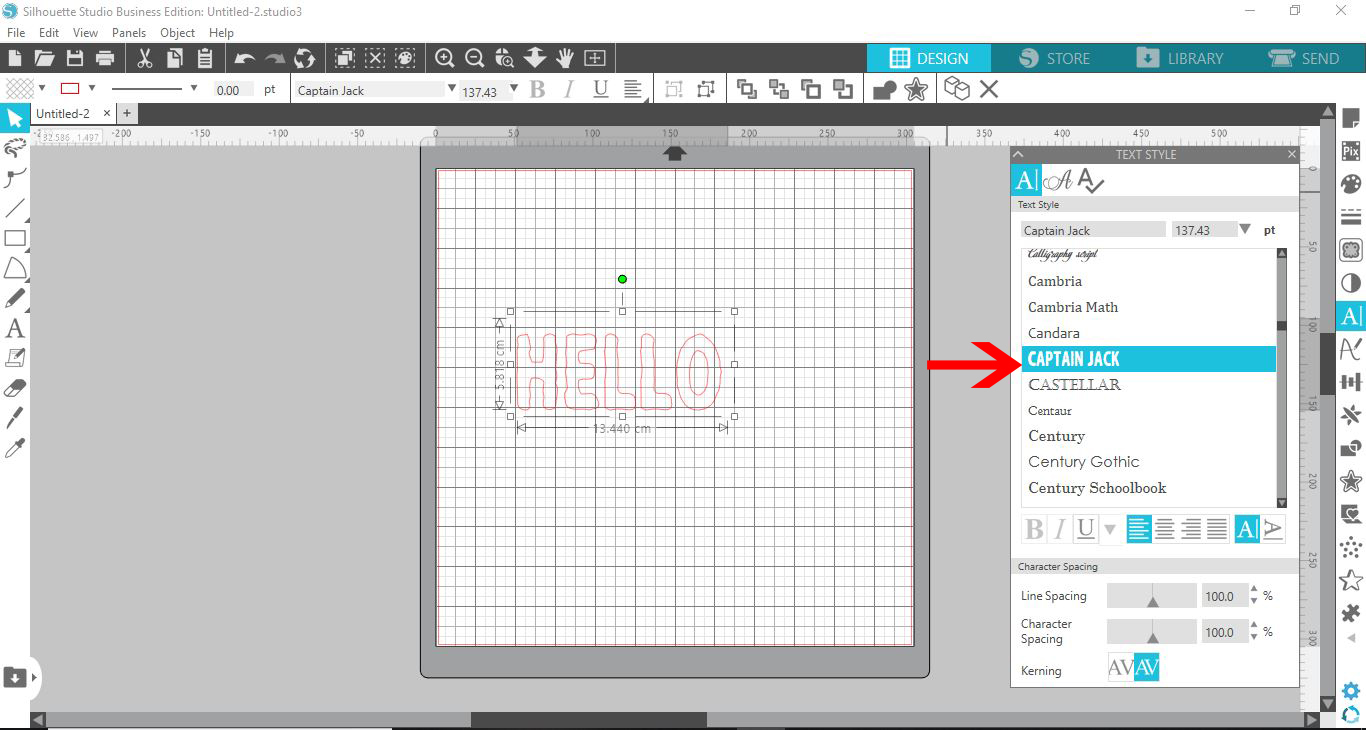Open a file with the folder icon
Screen dimensions: 1366x730
pos(44,58)
